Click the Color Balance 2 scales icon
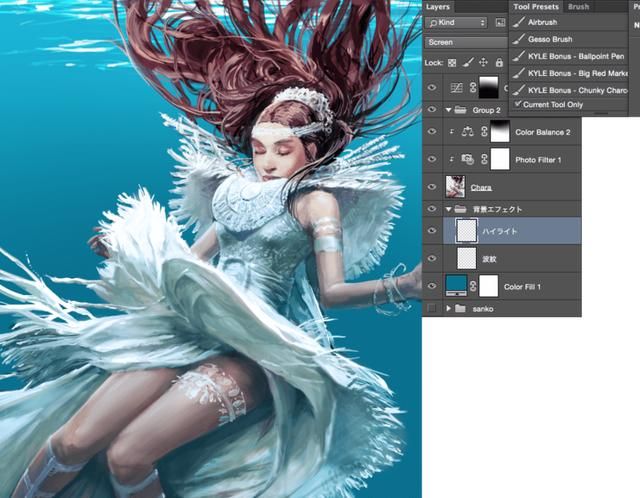 (x=467, y=132)
